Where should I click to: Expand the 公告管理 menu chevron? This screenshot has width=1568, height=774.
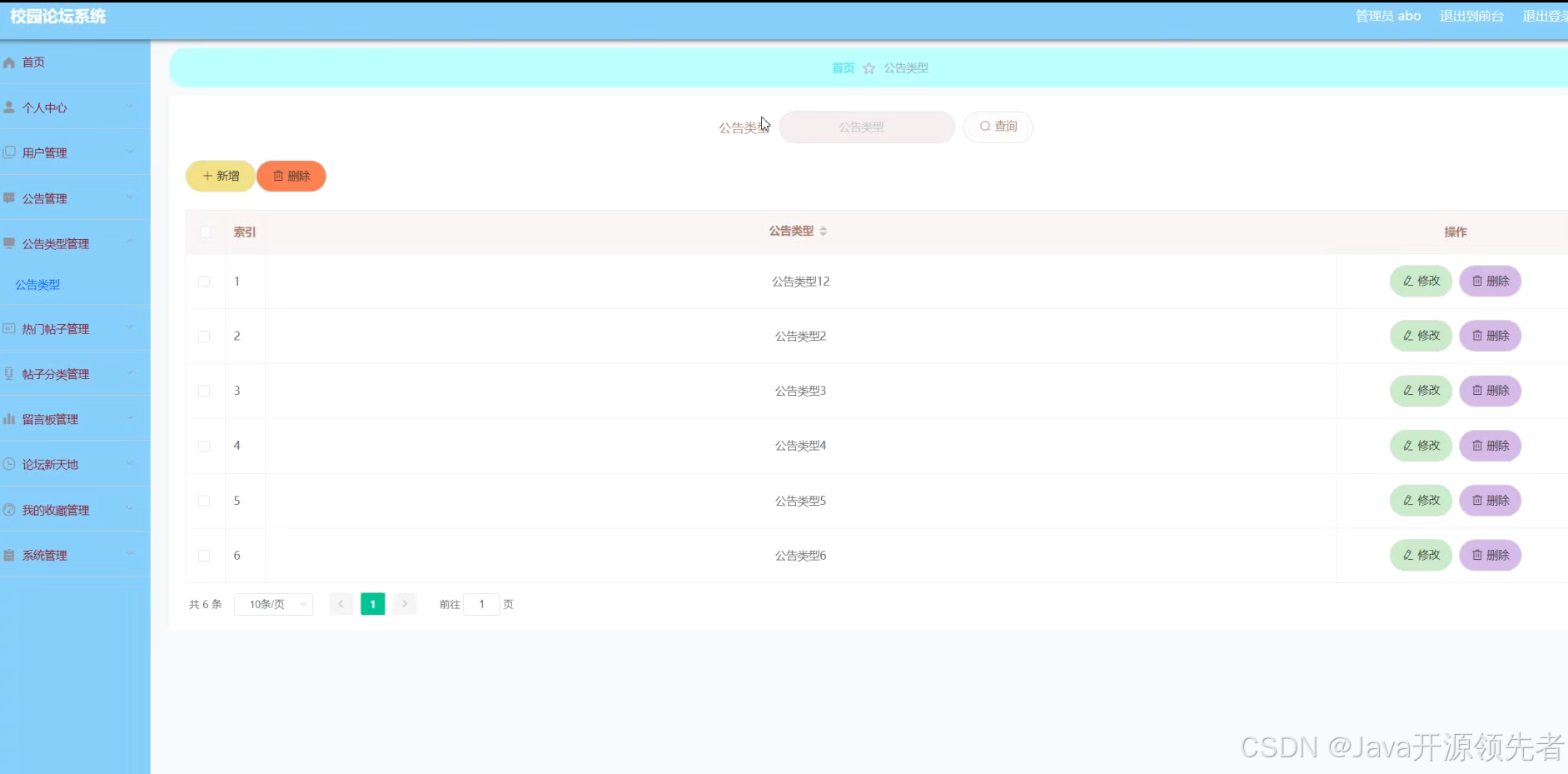(x=130, y=197)
